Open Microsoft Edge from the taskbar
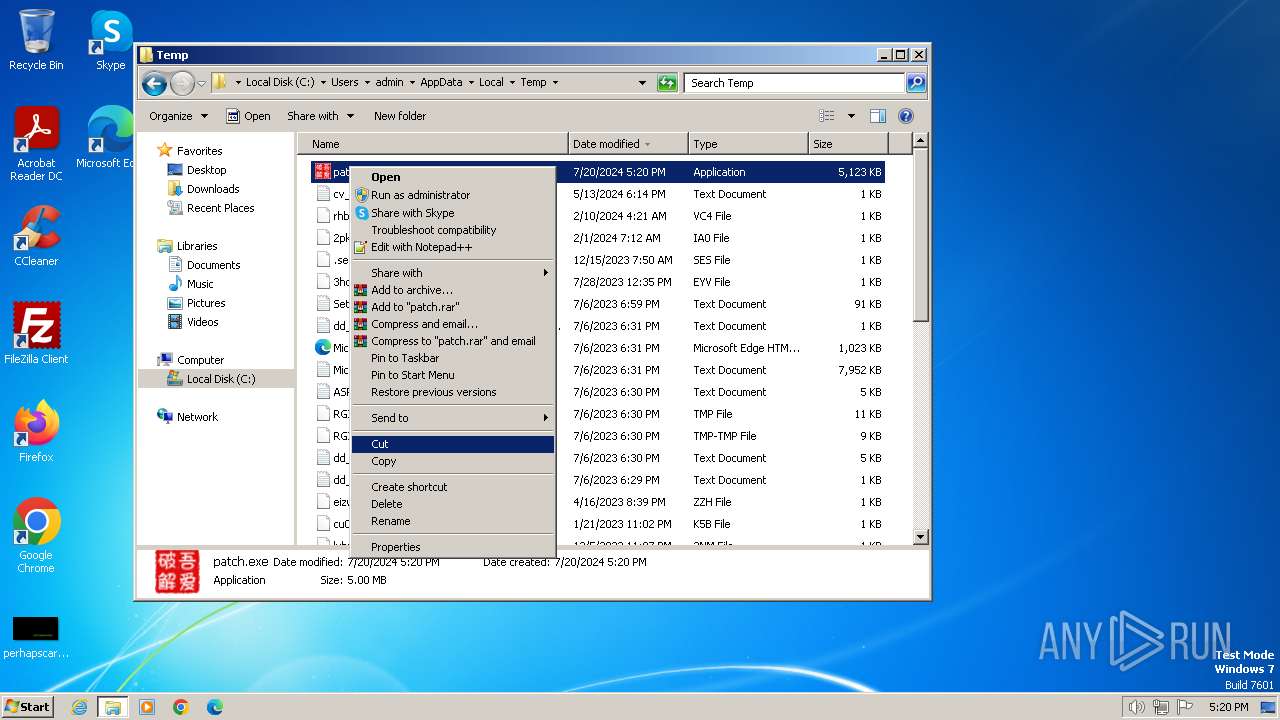This screenshot has height=720, width=1280. point(215,707)
